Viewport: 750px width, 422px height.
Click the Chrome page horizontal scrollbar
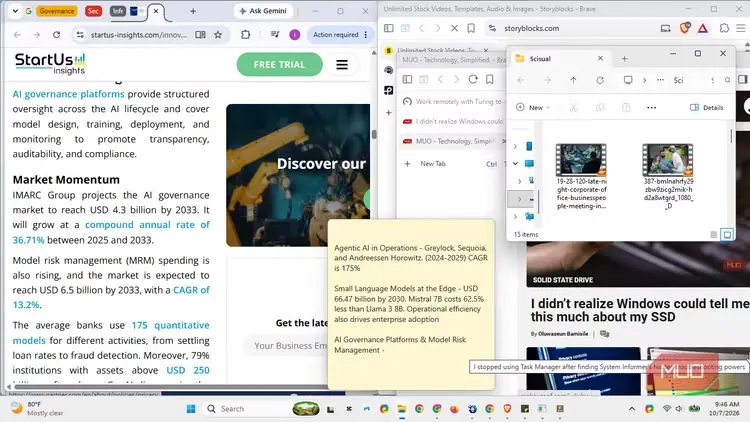tap(170, 387)
